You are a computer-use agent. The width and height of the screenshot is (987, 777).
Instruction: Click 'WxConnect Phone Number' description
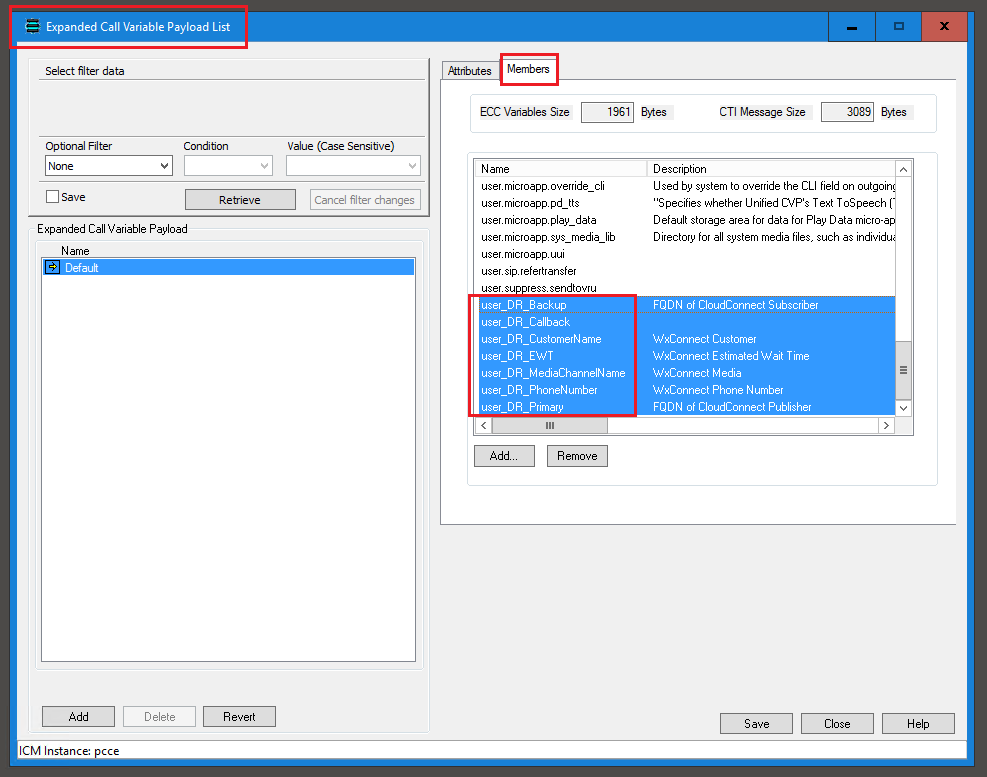click(x=718, y=390)
